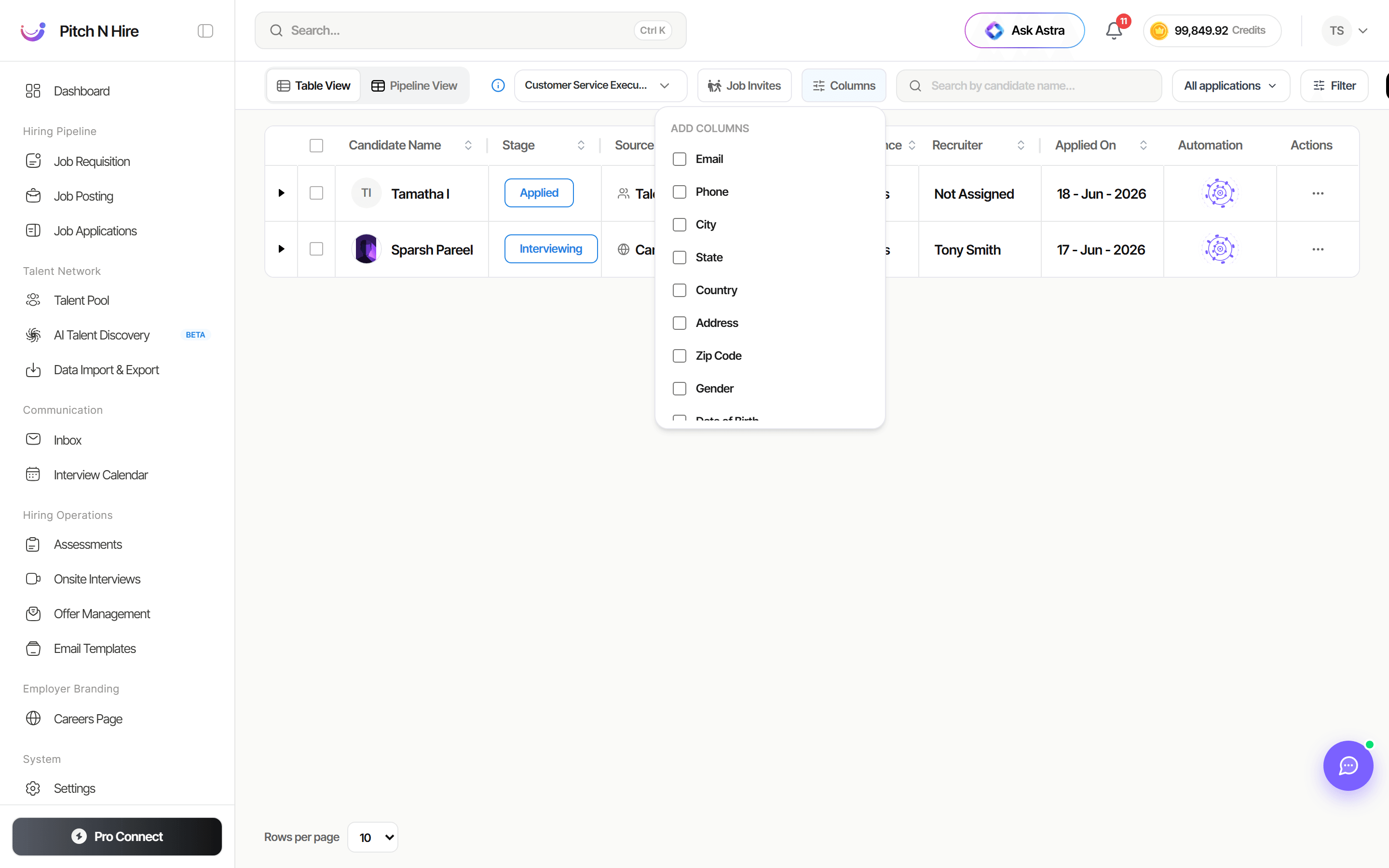Click the Ask Astra button
This screenshot has width=1389, height=868.
(x=1024, y=30)
